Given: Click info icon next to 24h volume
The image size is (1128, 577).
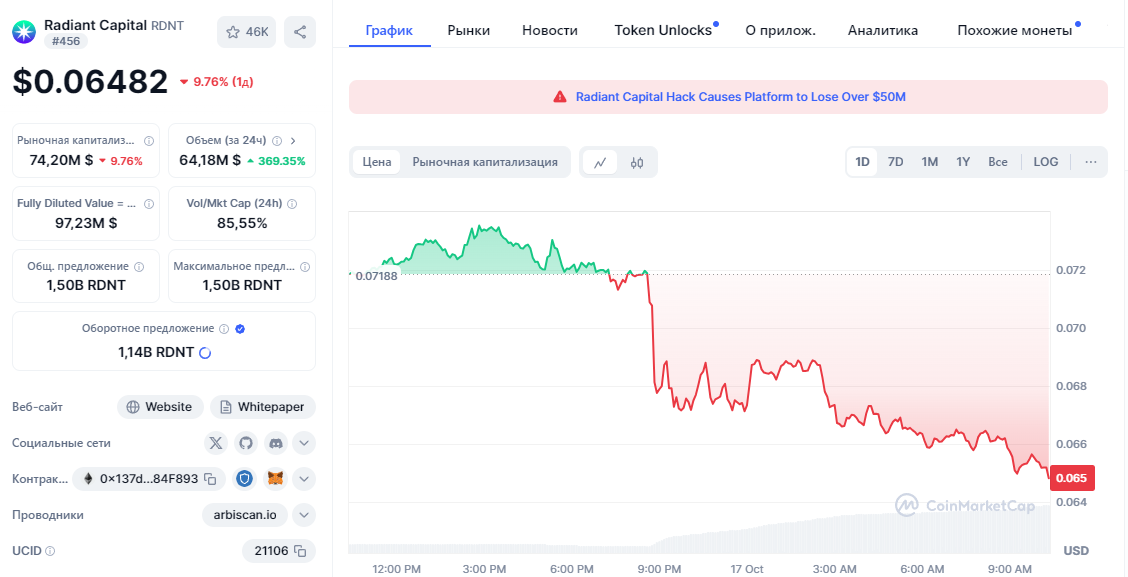Looking at the screenshot, I should (277, 140).
